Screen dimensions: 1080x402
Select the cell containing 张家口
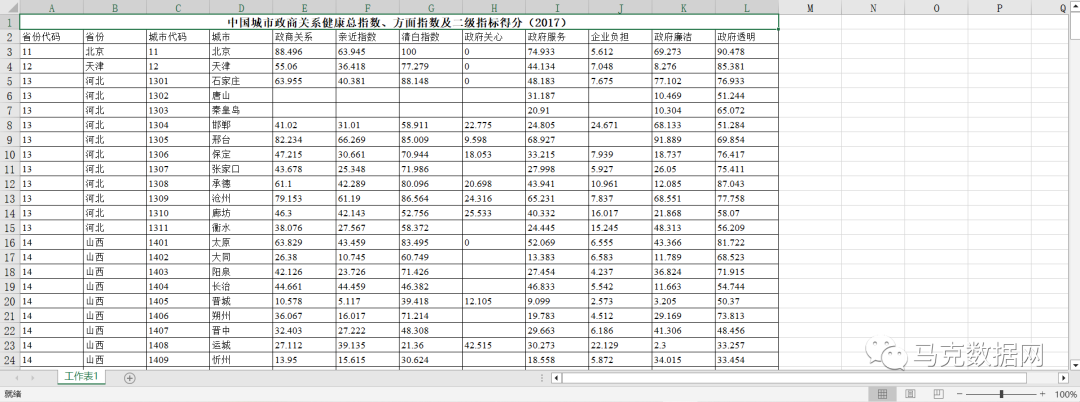click(x=241, y=169)
